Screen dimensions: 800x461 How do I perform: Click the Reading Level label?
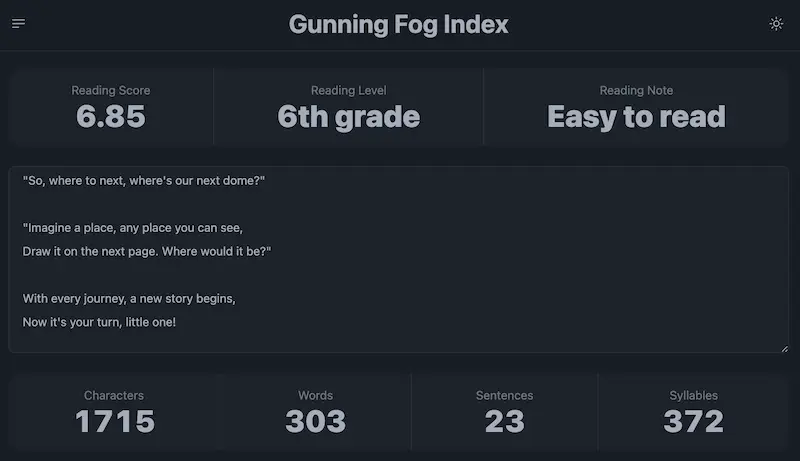click(348, 90)
